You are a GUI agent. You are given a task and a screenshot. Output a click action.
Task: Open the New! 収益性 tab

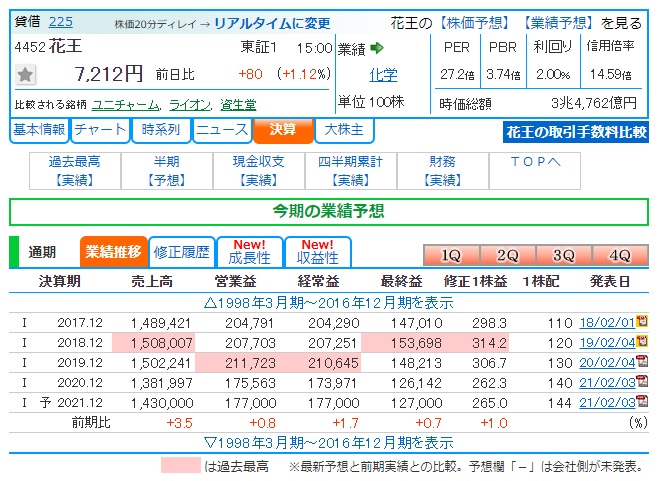[x=317, y=252]
